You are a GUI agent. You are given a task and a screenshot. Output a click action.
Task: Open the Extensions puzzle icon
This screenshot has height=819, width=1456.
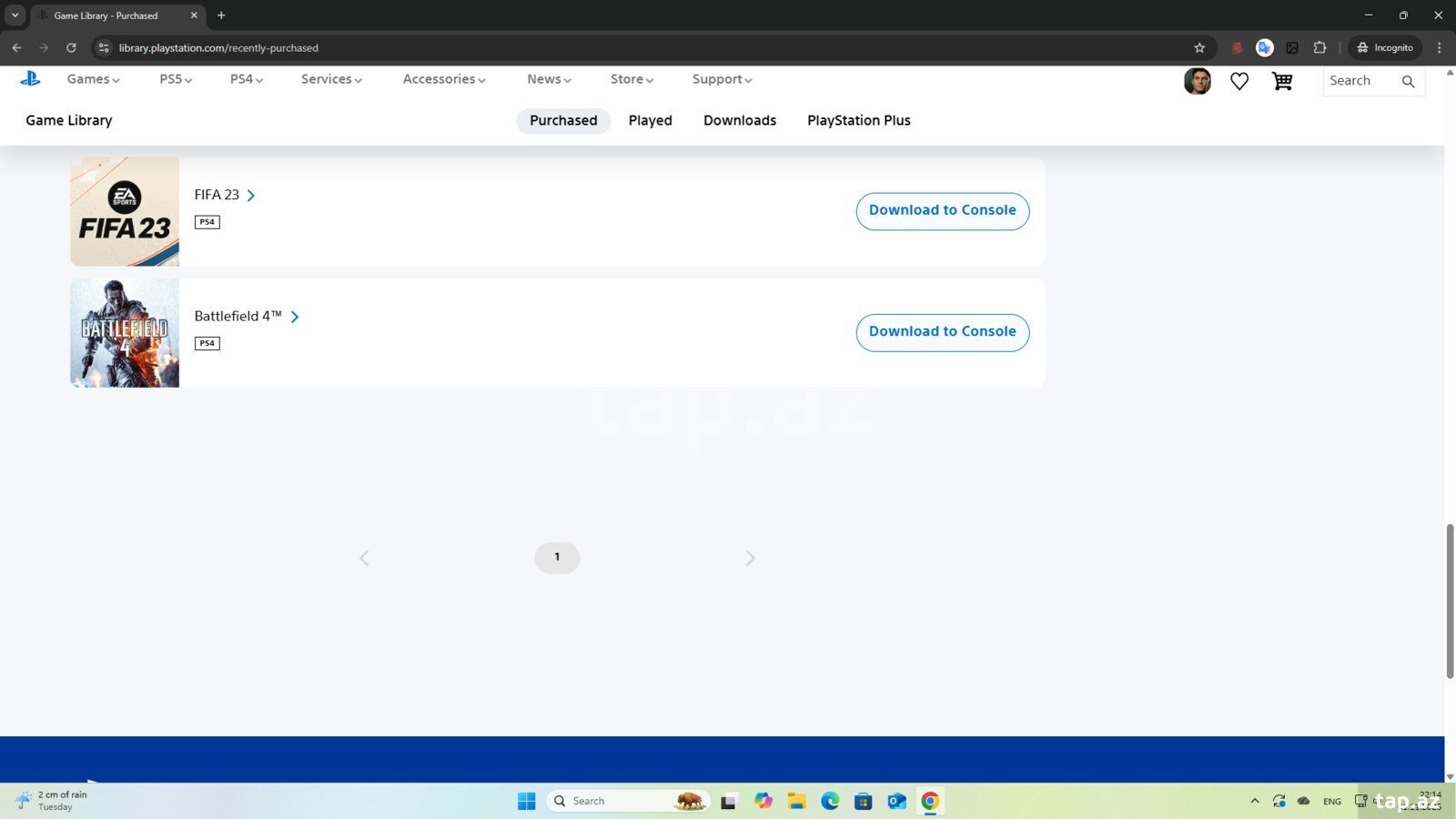[x=1319, y=47]
